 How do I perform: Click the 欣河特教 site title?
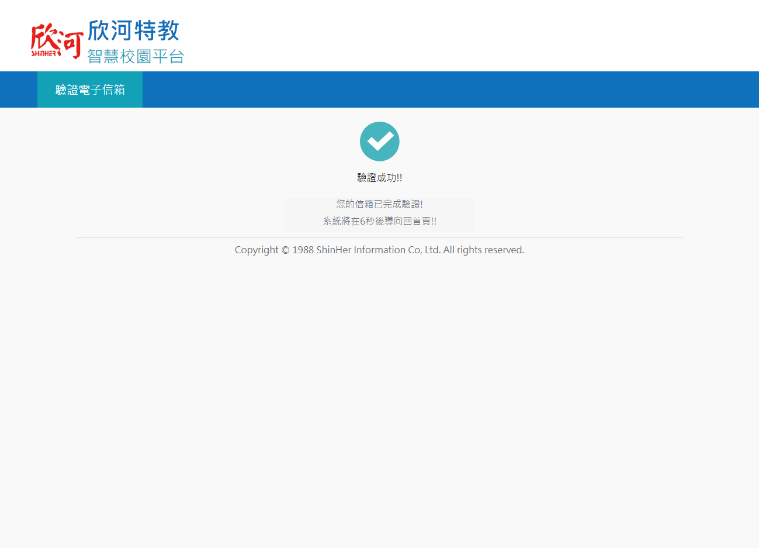(133, 30)
